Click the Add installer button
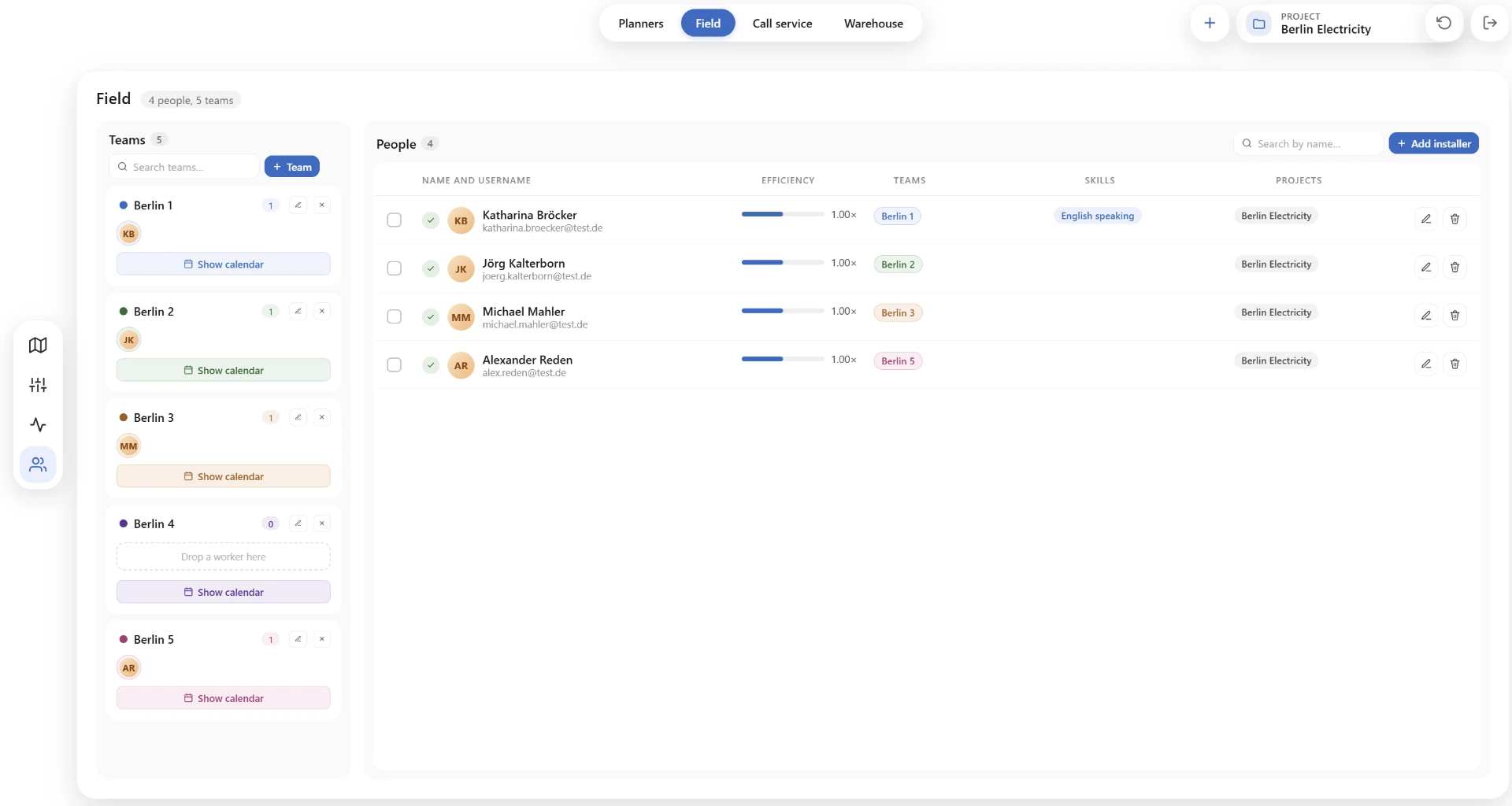Screen dimensions: 1512x806 (x=1433, y=143)
